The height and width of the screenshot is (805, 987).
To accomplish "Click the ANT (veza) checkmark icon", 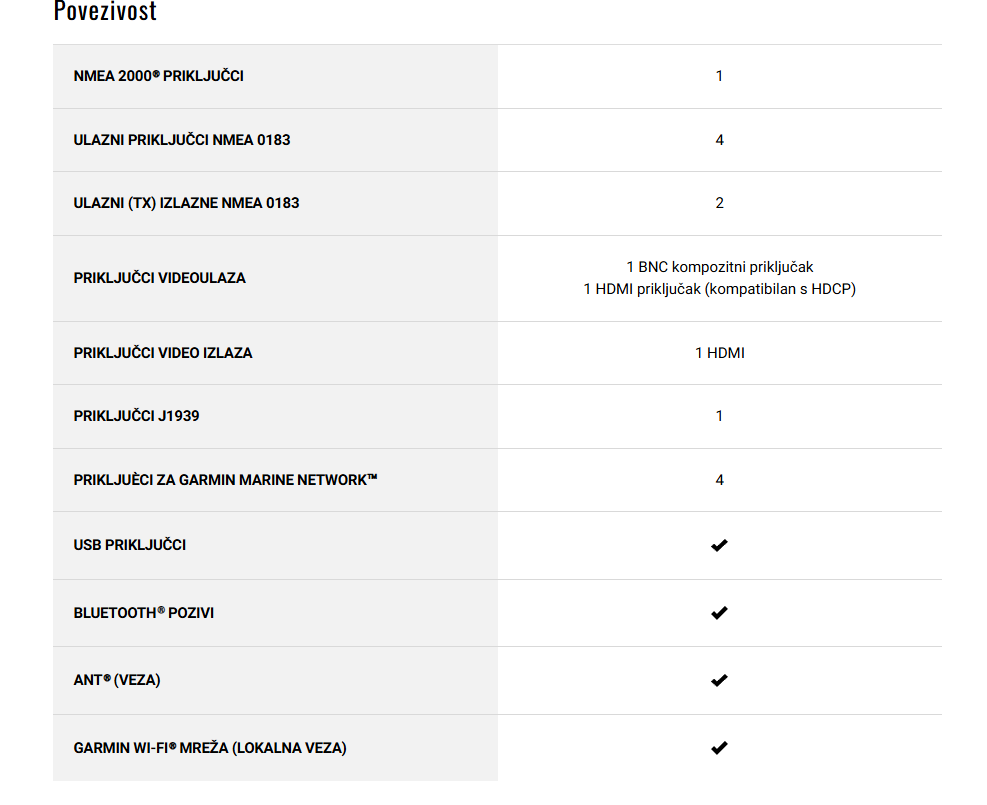I will coord(719,680).
